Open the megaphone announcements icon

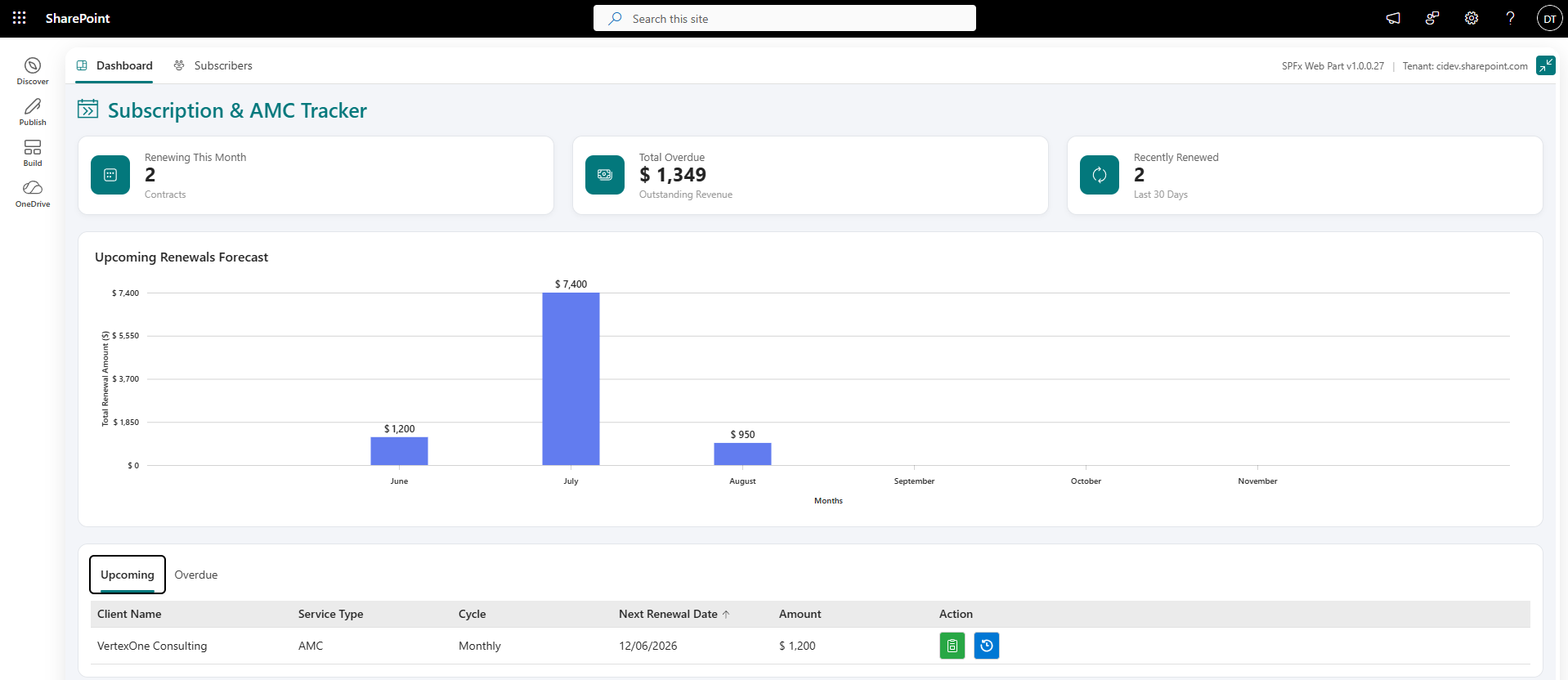click(x=1393, y=18)
